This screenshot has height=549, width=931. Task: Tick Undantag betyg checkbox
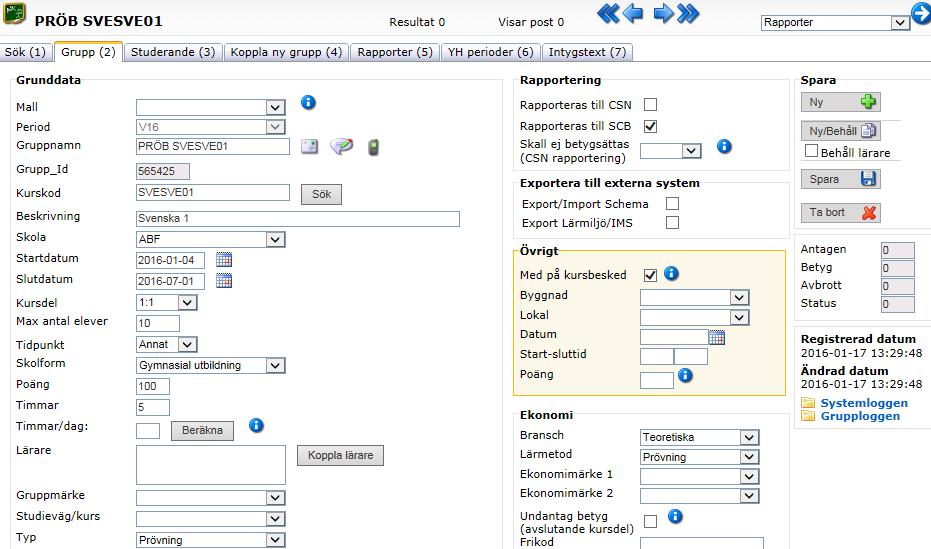[651, 521]
